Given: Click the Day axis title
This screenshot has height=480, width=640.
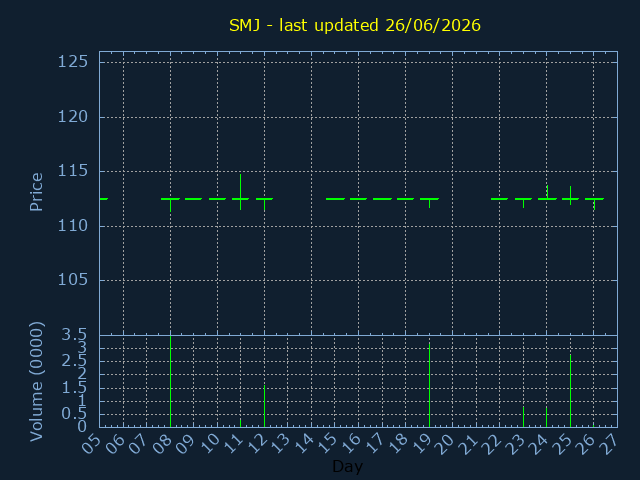Looking at the screenshot, I should coord(347,466).
